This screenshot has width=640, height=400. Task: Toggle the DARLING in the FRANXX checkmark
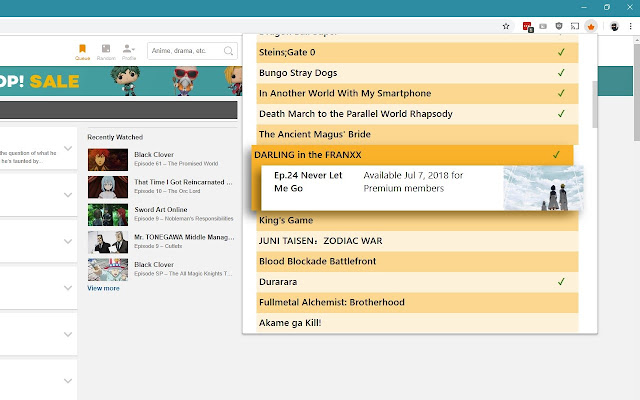[556, 154]
